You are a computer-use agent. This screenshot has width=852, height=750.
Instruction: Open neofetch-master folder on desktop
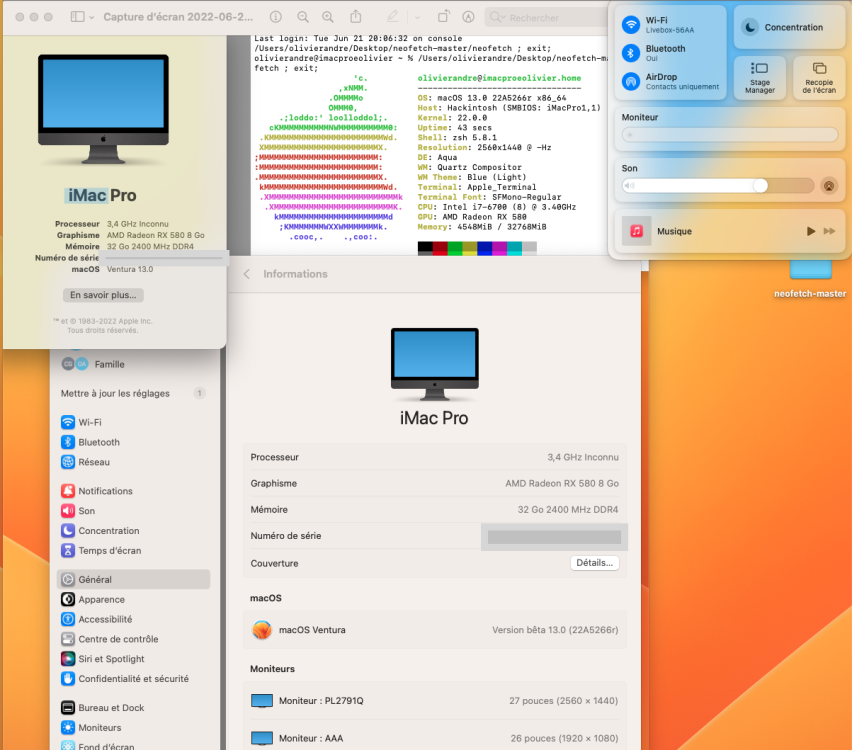(x=810, y=280)
